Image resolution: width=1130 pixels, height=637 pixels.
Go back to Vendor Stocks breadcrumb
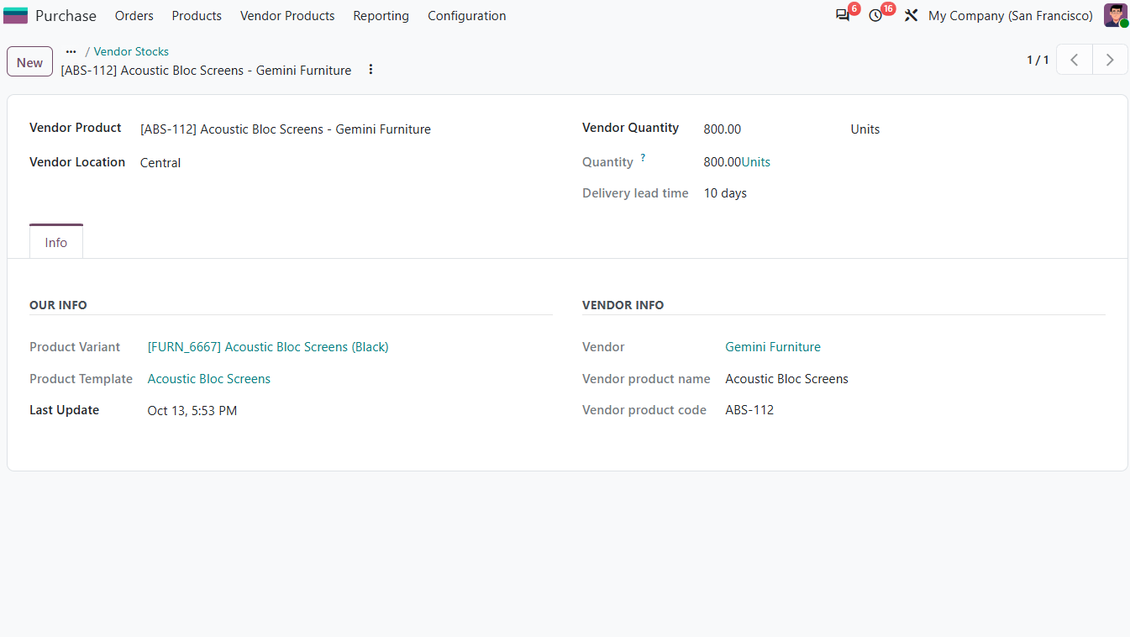(x=131, y=51)
